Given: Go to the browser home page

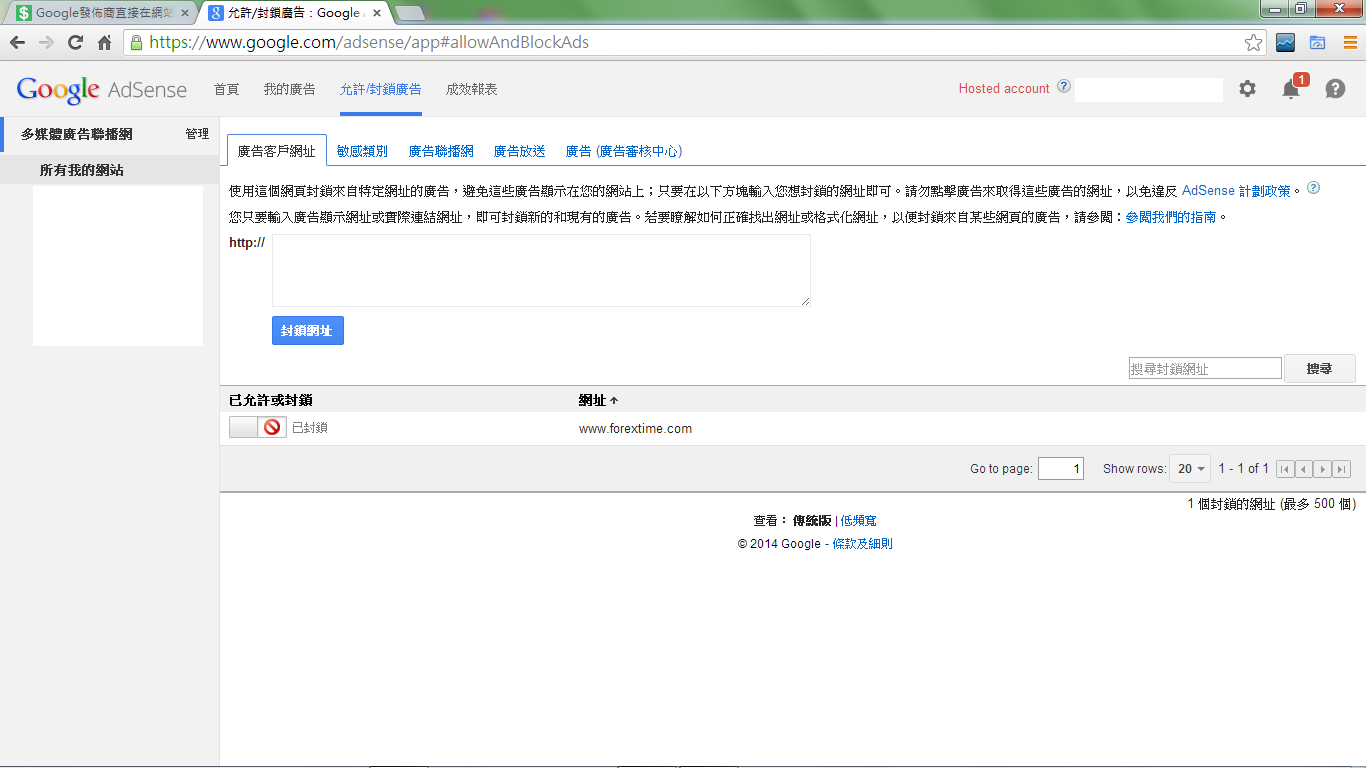Looking at the screenshot, I should click(104, 42).
